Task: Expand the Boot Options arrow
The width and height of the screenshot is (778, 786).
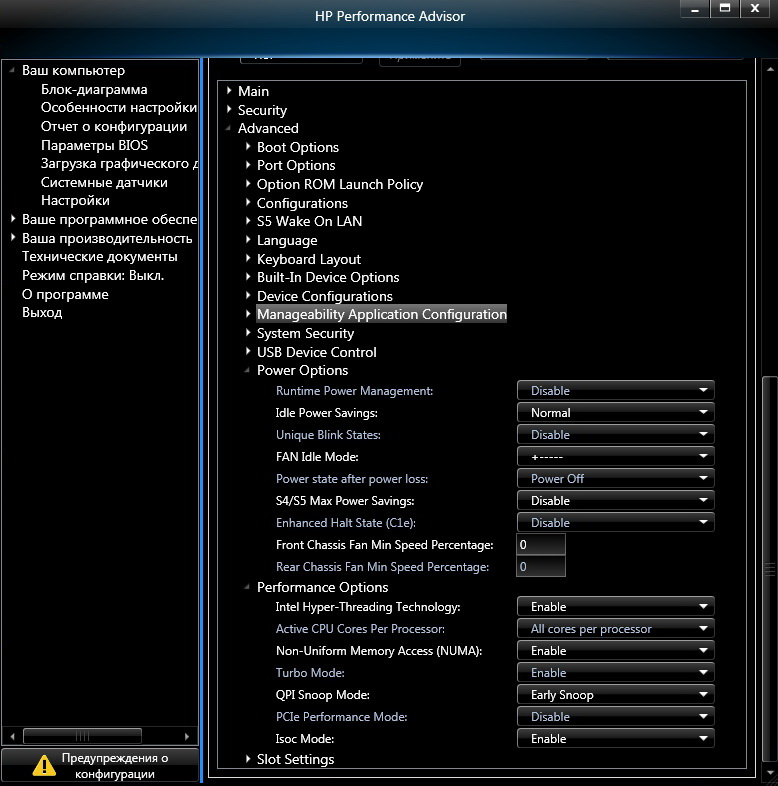Action: [x=248, y=147]
